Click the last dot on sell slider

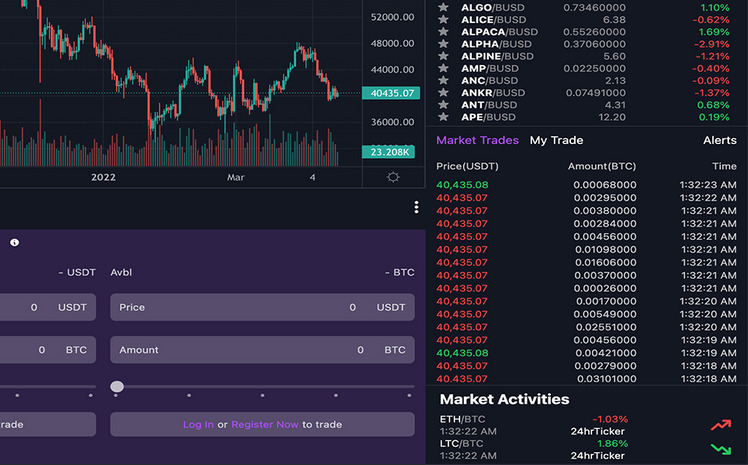pyautogui.click(x=409, y=395)
